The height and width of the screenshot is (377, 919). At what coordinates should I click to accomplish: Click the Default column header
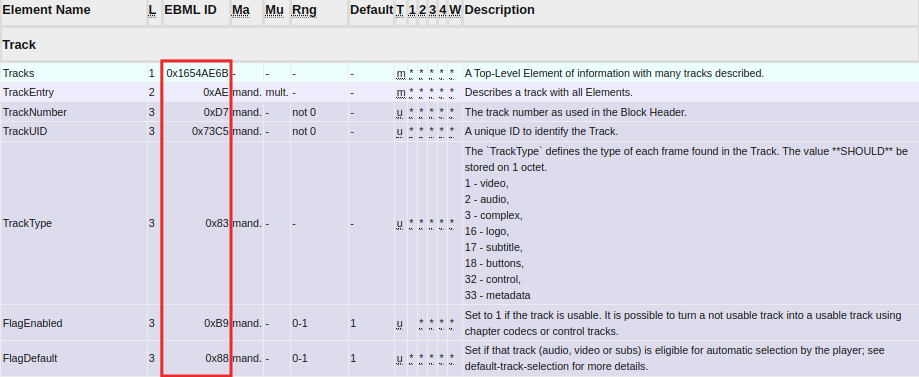point(372,10)
